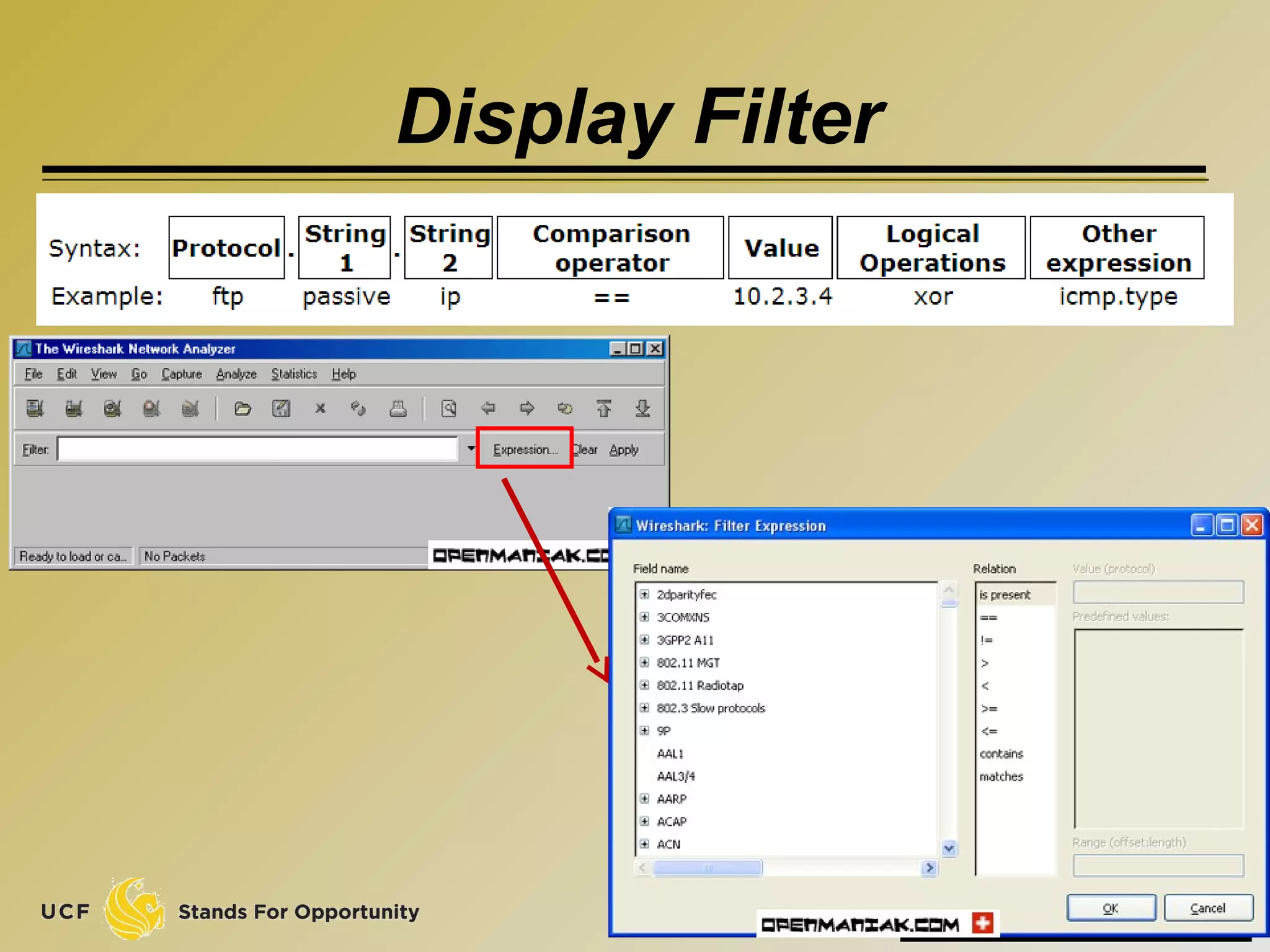
Task: Open the Go menu
Action: [139, 374]
